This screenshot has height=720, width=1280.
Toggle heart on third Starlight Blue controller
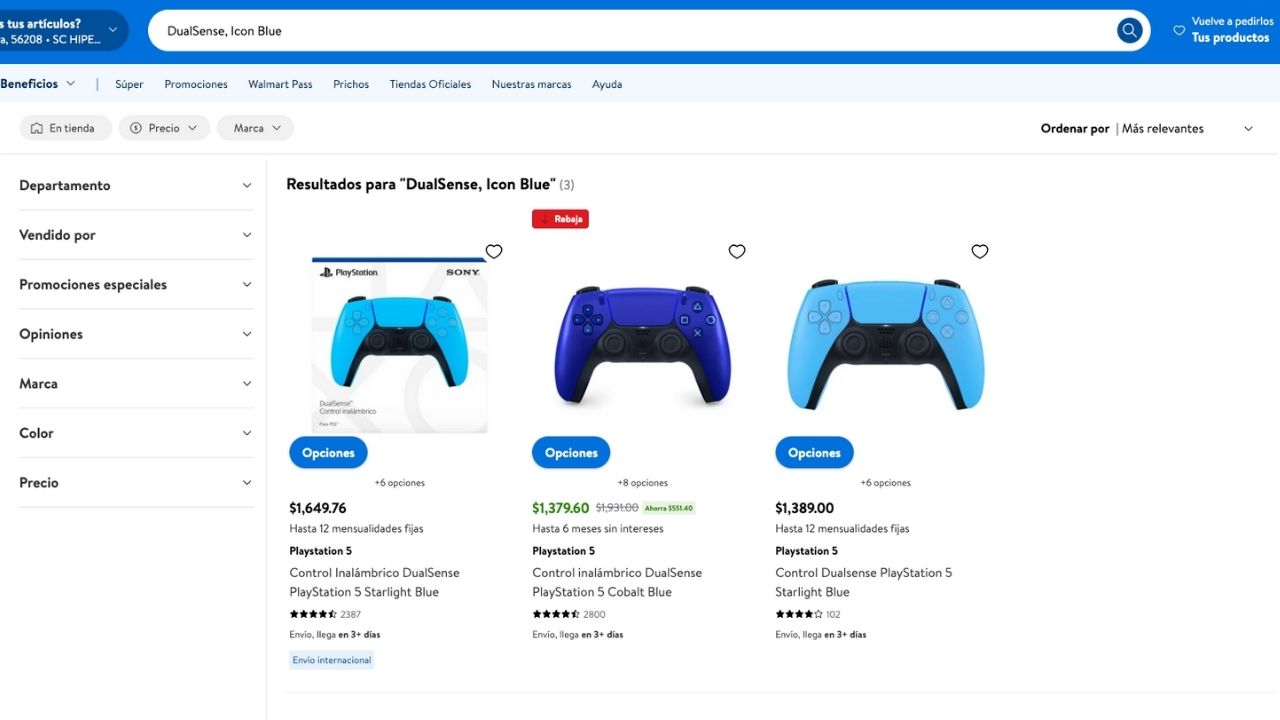(980, 251)
